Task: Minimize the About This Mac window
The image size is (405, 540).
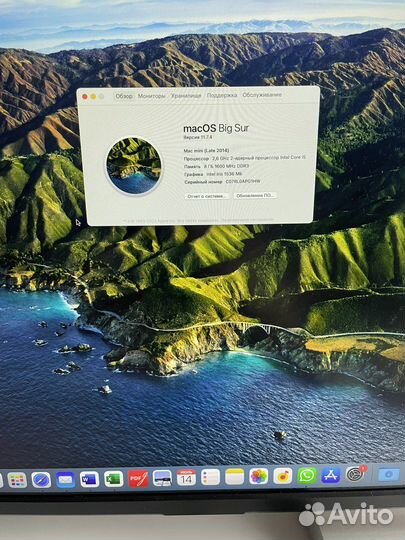Action: pyautogui.click(x=93, y=97)
